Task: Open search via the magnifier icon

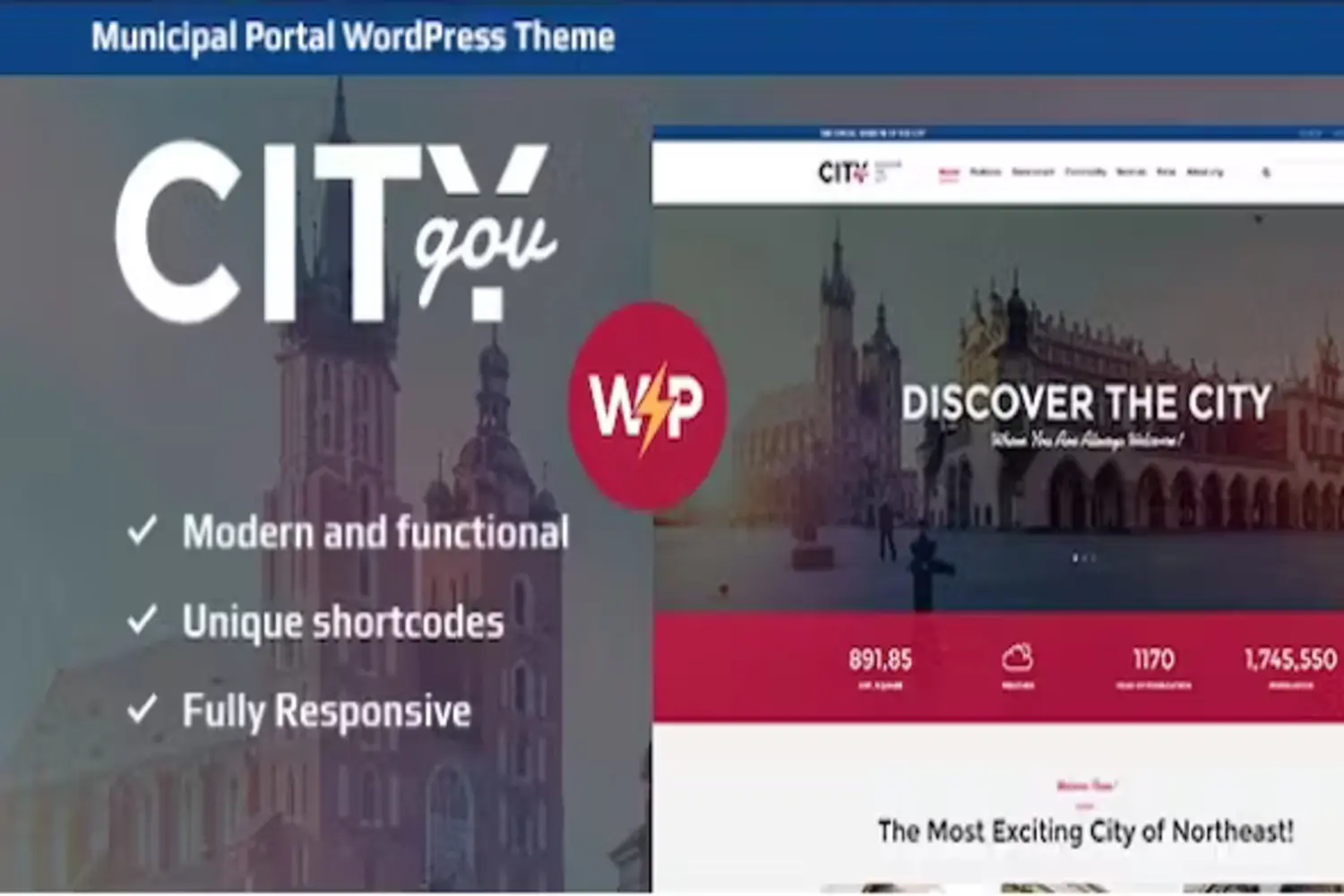Action: click(x=1266, y=172)
